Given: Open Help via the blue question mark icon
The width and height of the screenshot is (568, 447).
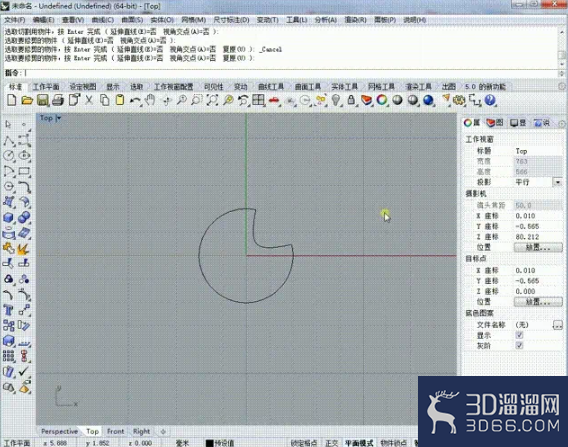Looking at the screenshot, I should (x=490, y=100).
